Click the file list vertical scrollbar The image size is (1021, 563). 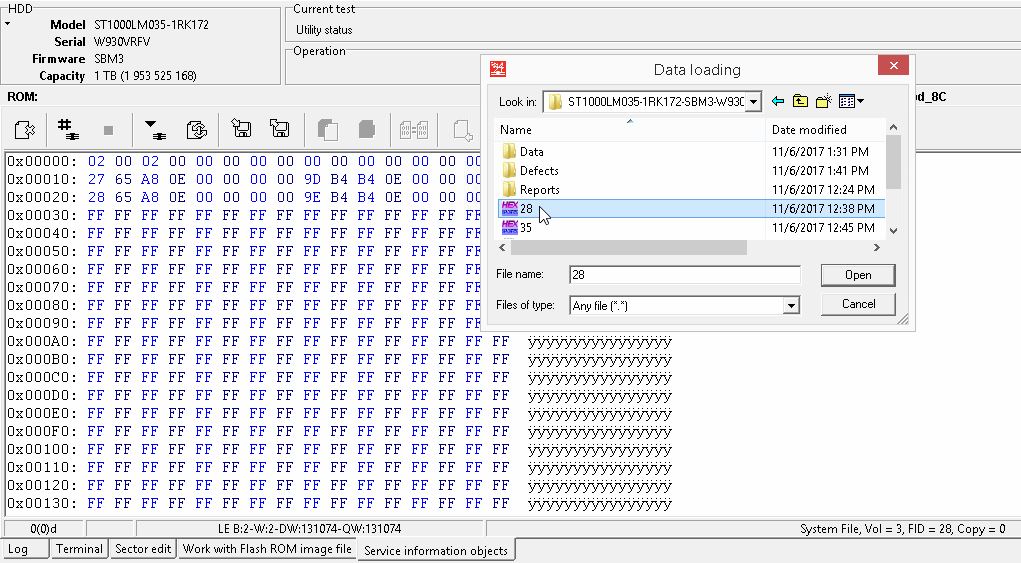pyautogui.click(x=893, y=161)
